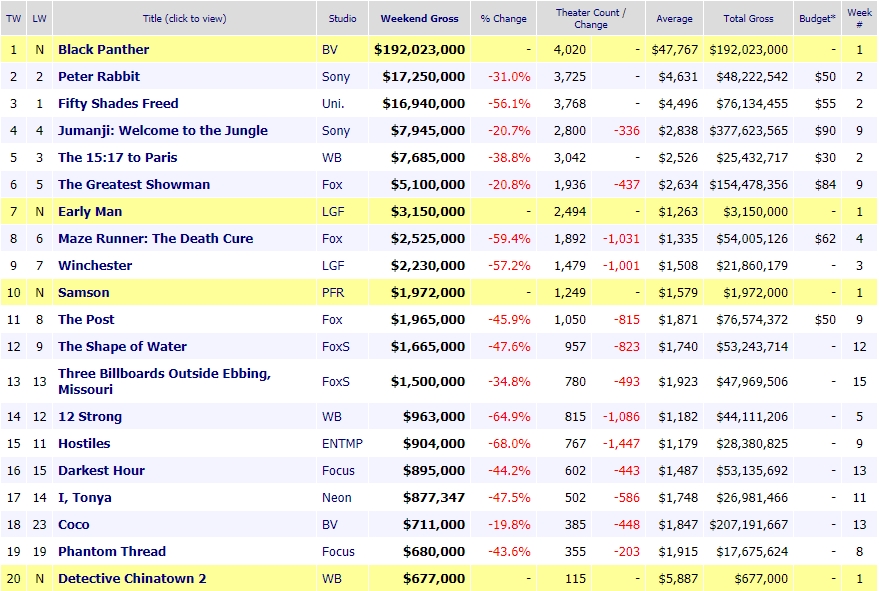
Task: Open the I, Tonya link
Action: coord(85,497)
